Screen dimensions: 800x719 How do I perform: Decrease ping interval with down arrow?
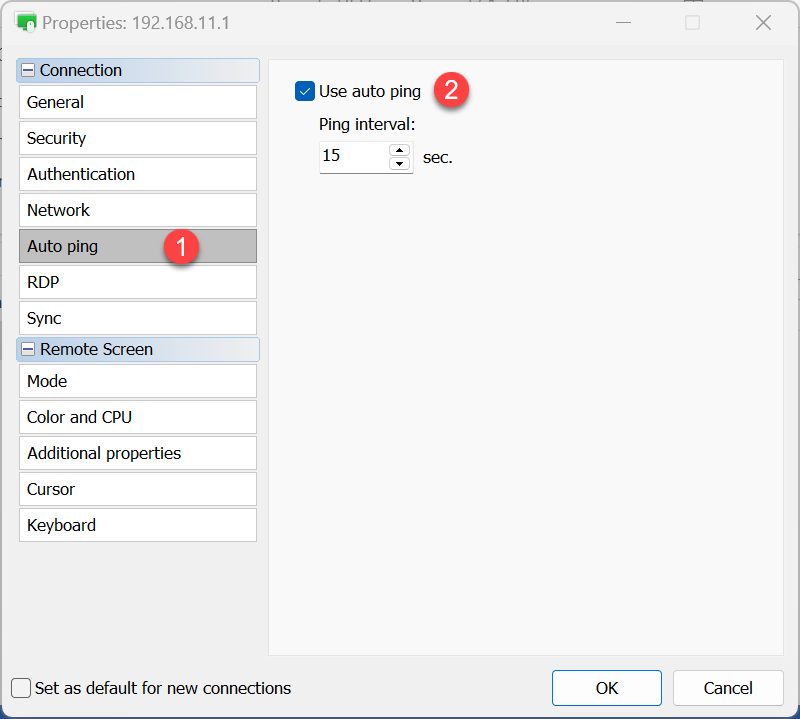(400, 164)
